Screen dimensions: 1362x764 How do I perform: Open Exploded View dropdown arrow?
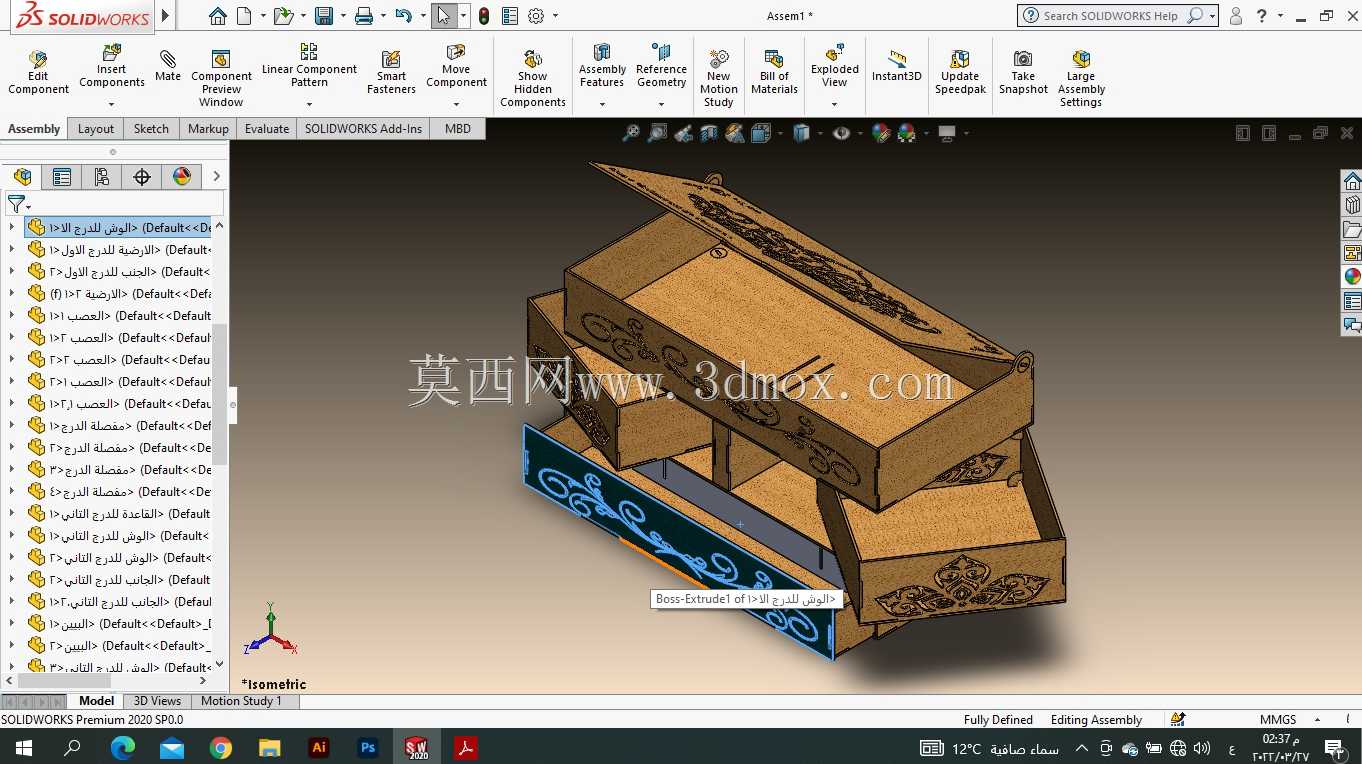click(x=835, y=103)
